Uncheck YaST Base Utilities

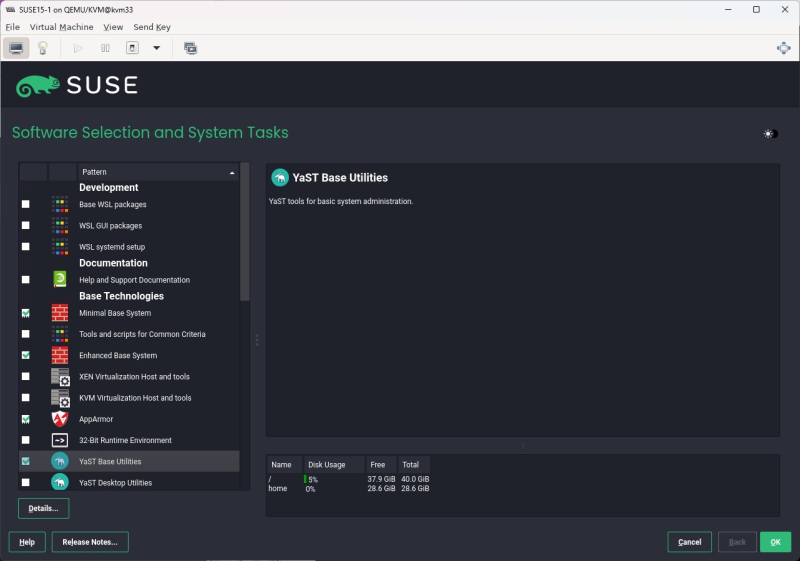click(26, 462)
